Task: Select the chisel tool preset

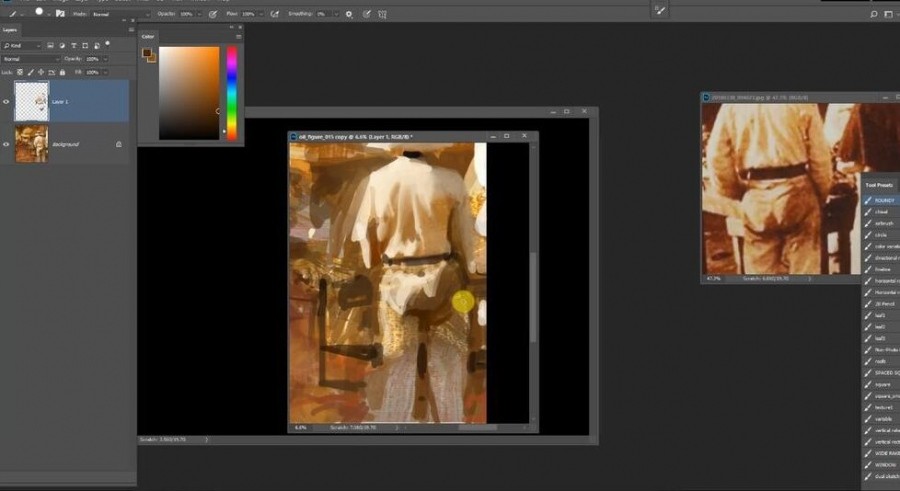Action: (881, 212)
